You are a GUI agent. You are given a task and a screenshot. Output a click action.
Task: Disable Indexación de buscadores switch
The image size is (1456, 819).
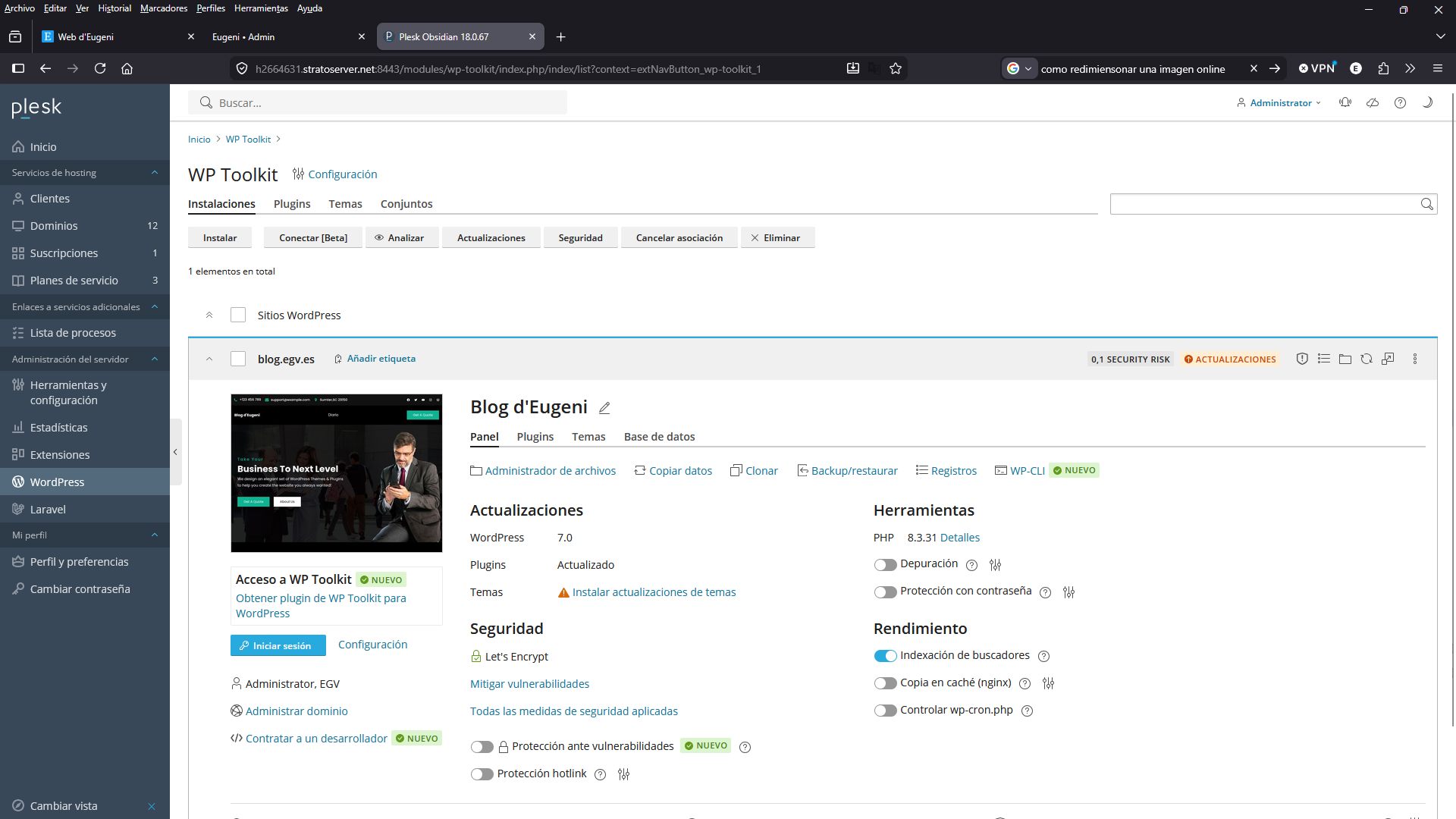coord(885,656)
